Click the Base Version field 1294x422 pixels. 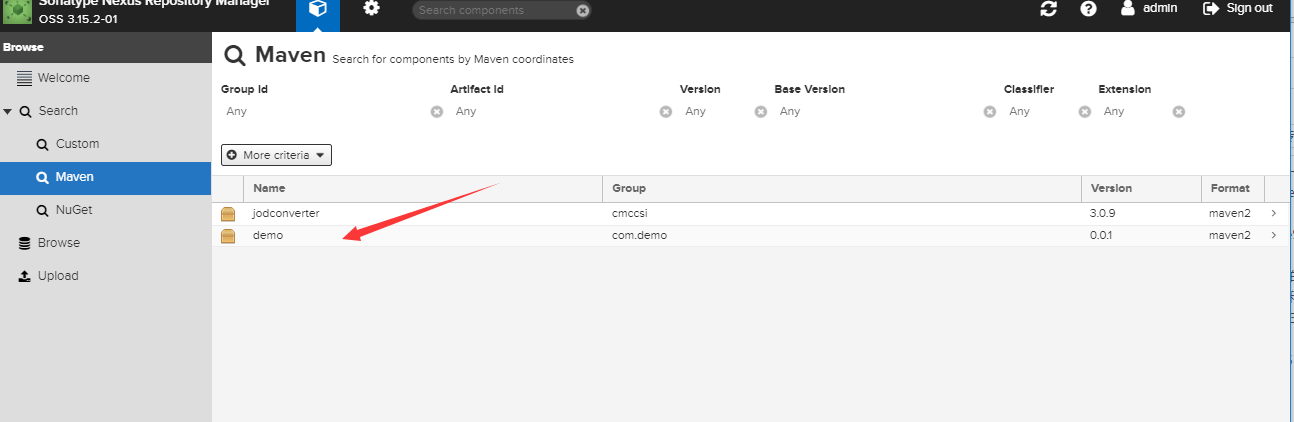pos(879,112)
